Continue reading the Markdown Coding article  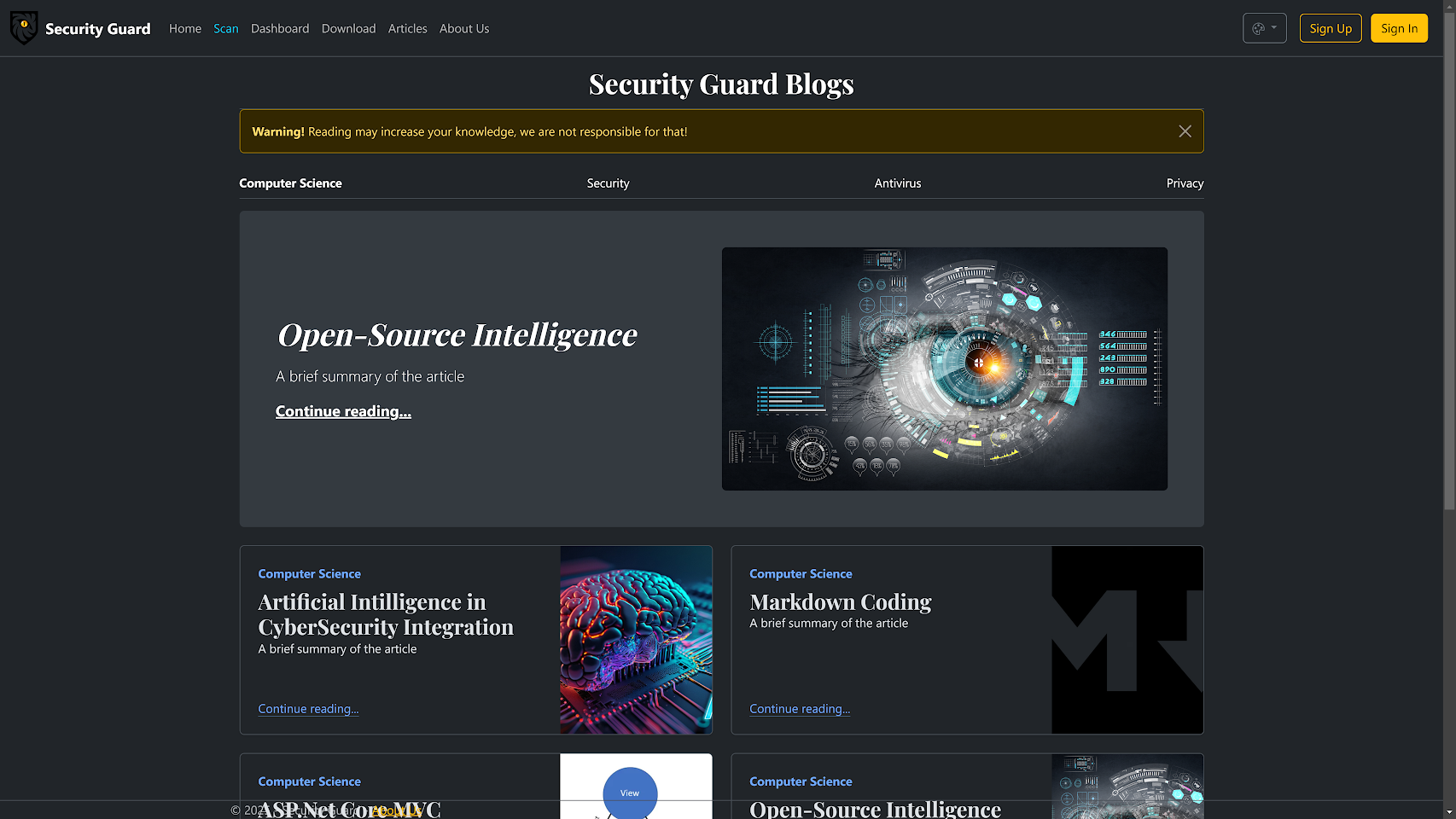[800, 709]
